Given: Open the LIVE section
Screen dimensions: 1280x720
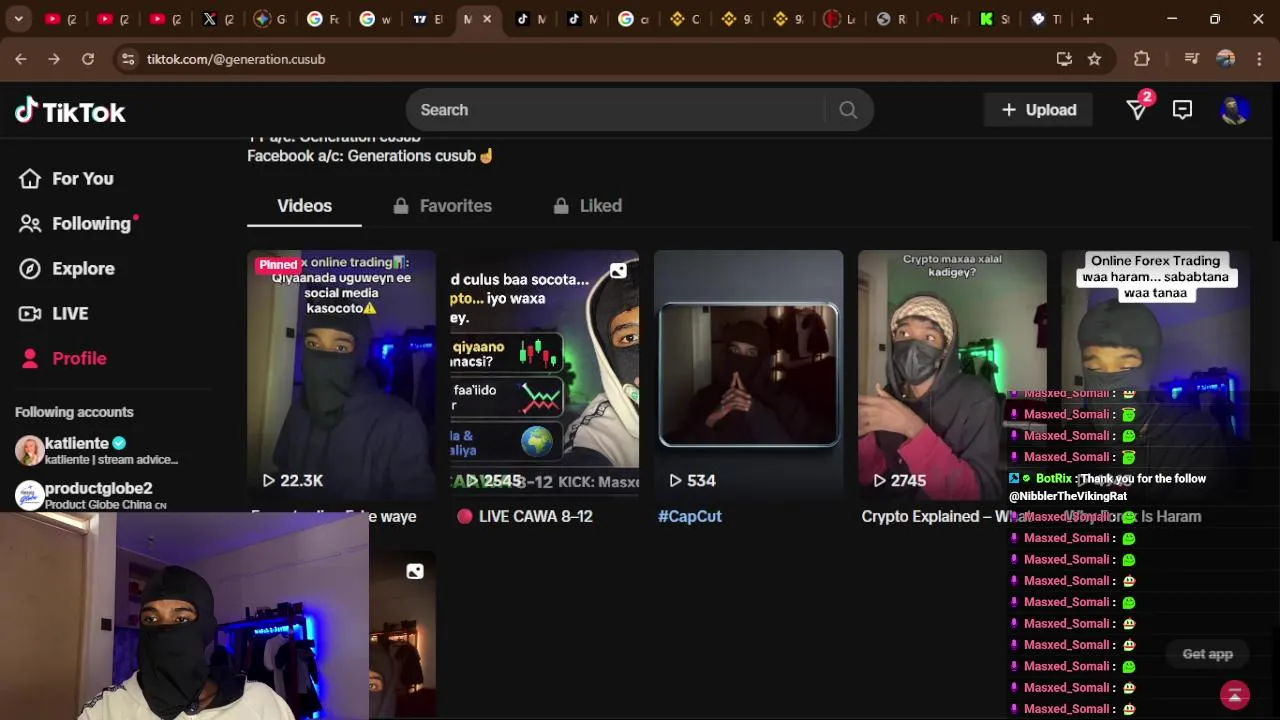Looking at the screenshot, I should 55,314.
